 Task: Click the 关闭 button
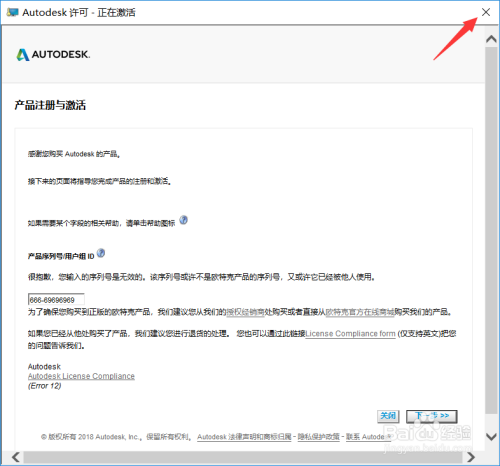[388, 416]
